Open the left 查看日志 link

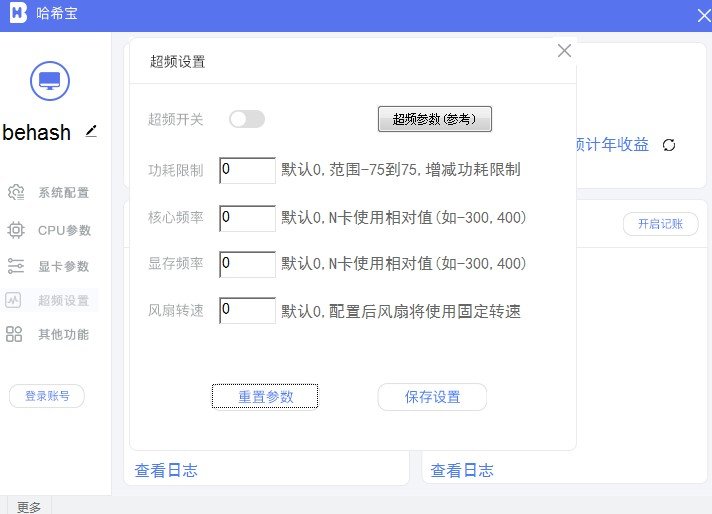click(166, 470)
